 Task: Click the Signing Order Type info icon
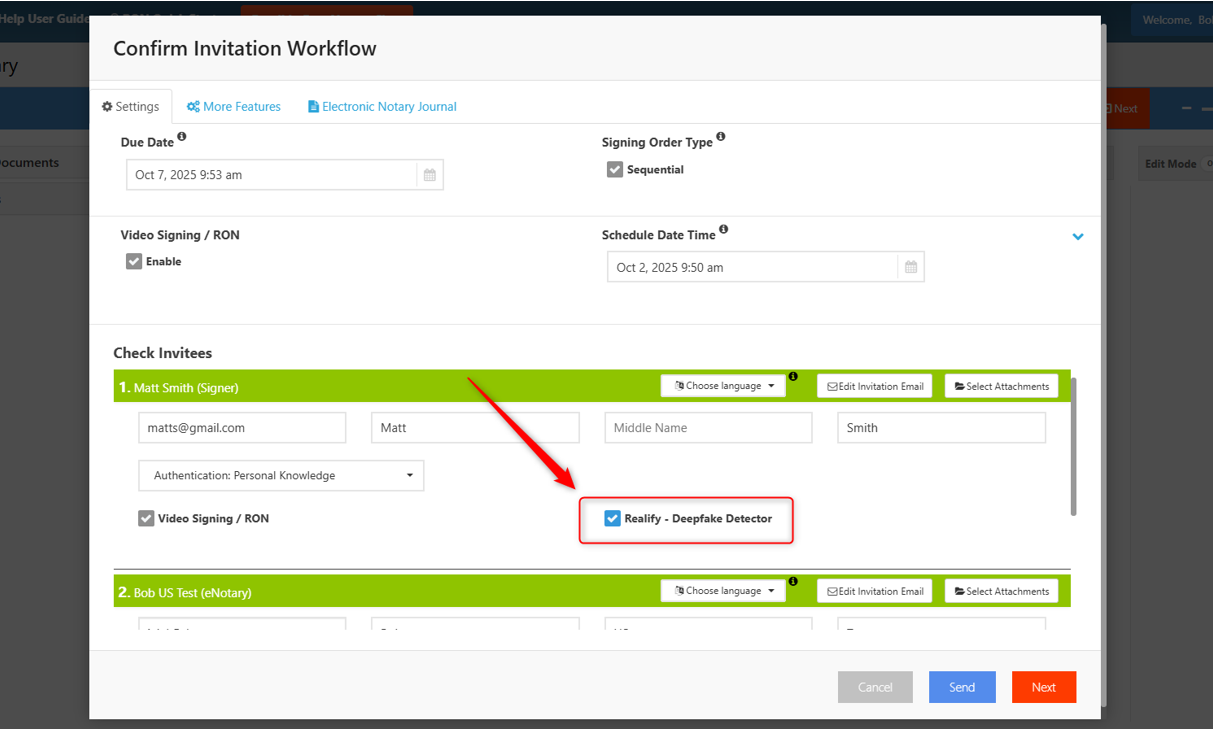coord(721,137)
